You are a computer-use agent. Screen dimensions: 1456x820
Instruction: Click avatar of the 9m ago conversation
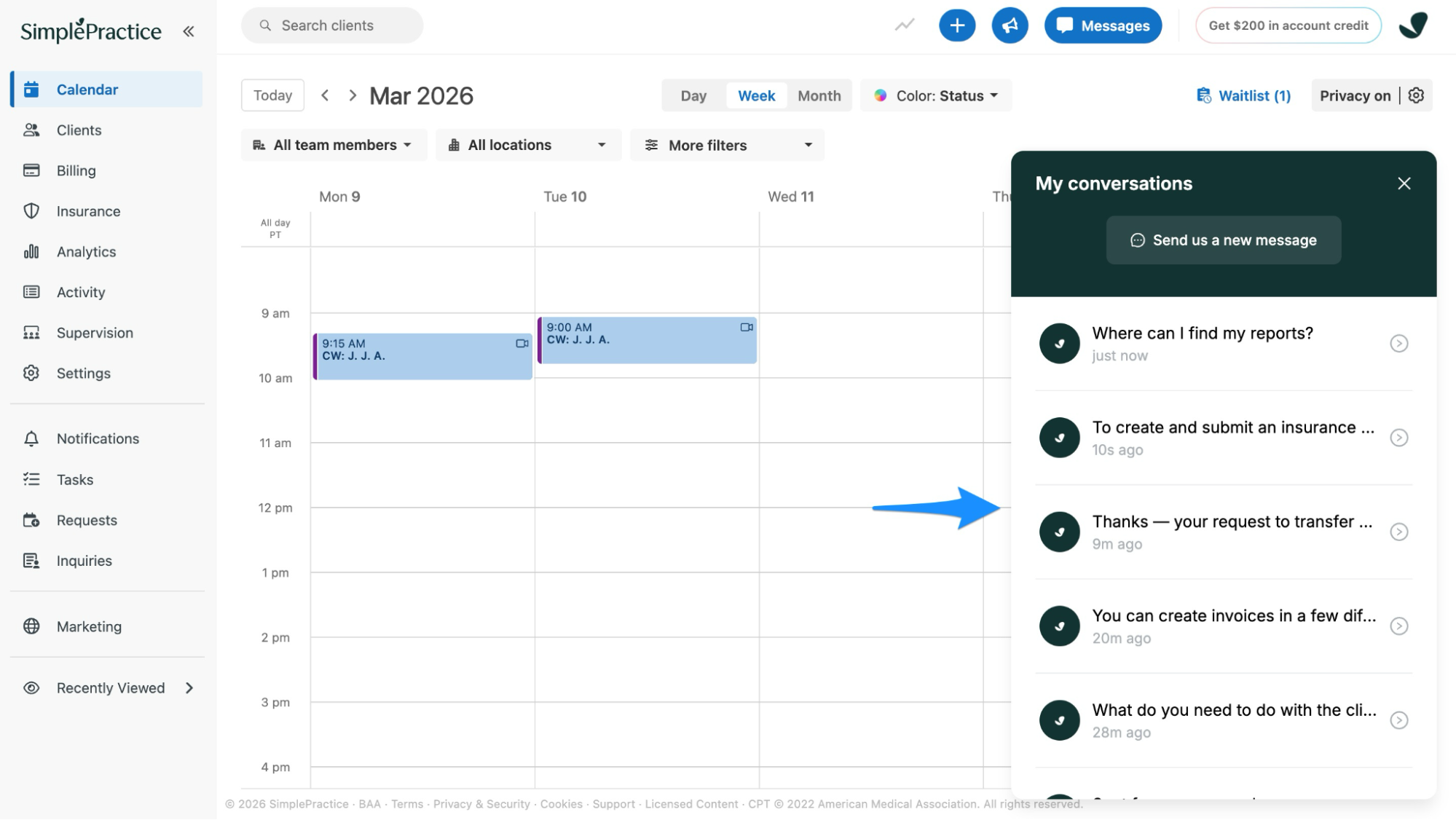coord(1059,532)
